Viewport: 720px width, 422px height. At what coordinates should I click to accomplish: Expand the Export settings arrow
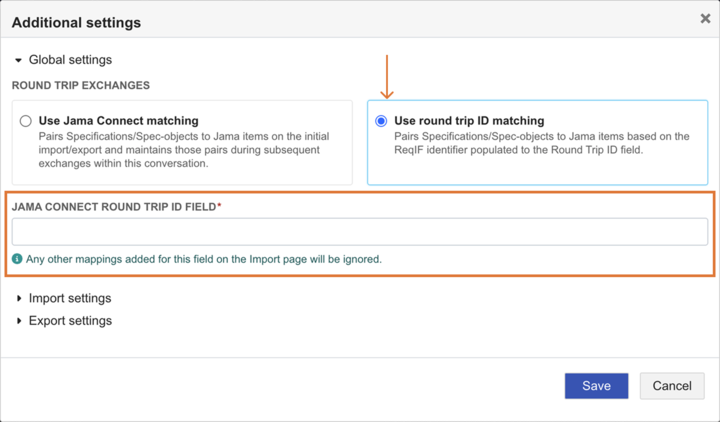tap(18, 321)
